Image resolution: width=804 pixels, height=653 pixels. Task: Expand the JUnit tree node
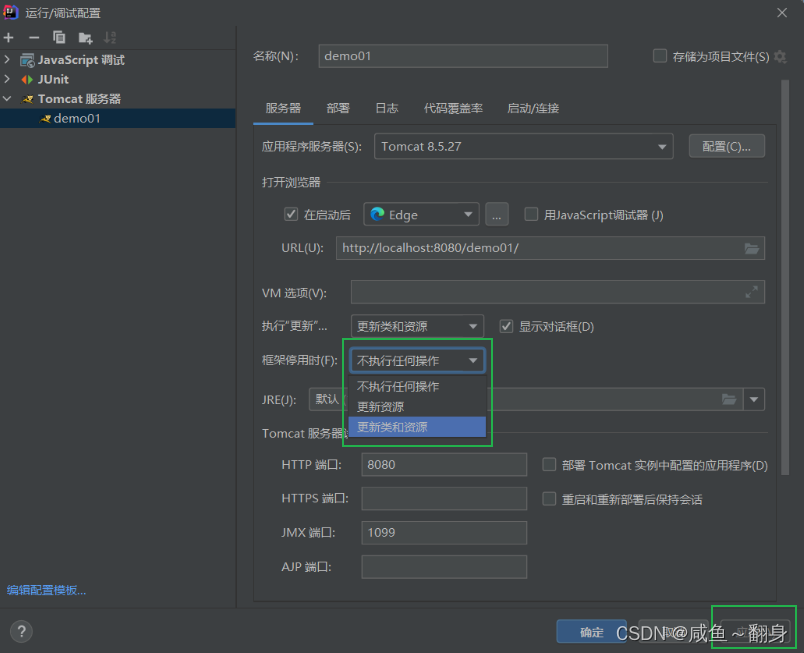click(x=7, y=79)
